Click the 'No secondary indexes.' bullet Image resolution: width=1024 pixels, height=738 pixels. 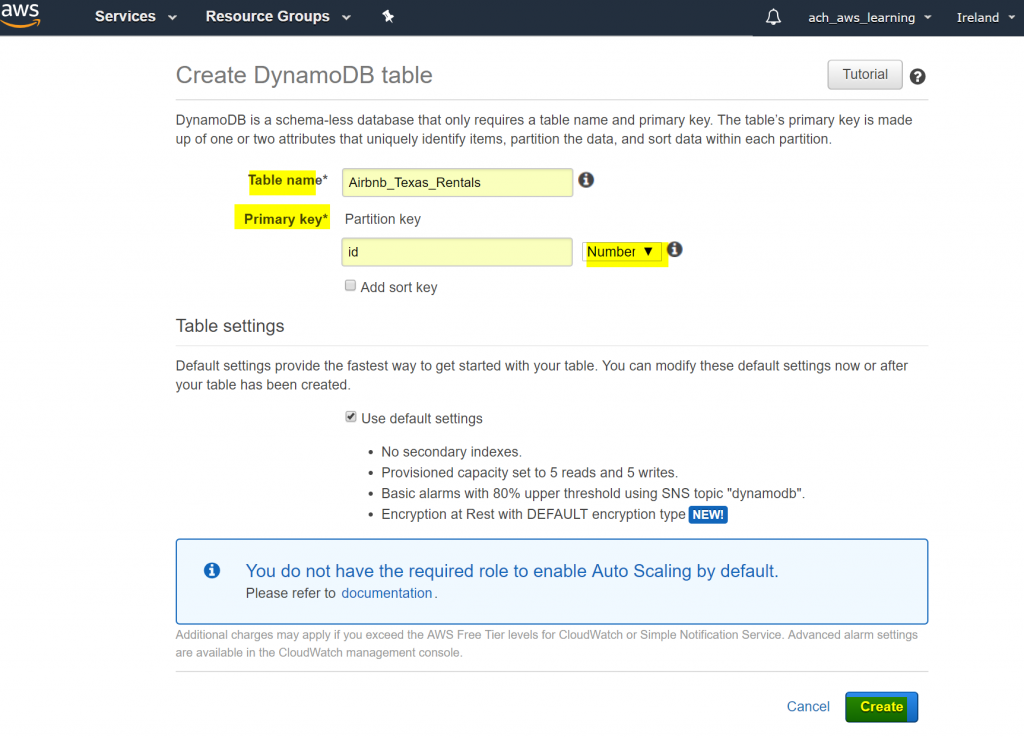click(451, 452)
